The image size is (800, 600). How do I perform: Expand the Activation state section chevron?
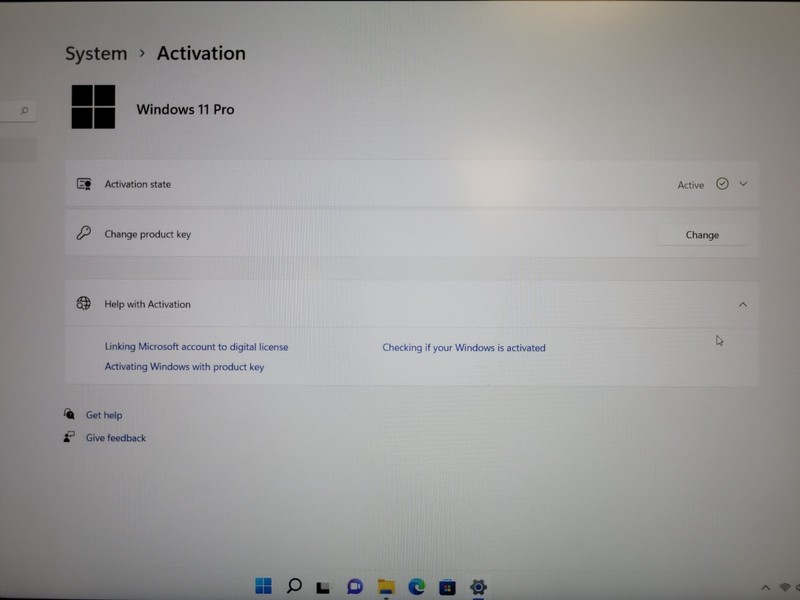click(x=743, y=184)
